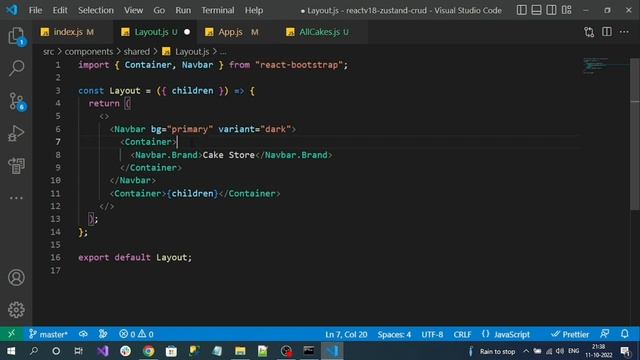Open the Terminal menu
The width and height of the screenshot is (640, 360).
pos(218,10)
